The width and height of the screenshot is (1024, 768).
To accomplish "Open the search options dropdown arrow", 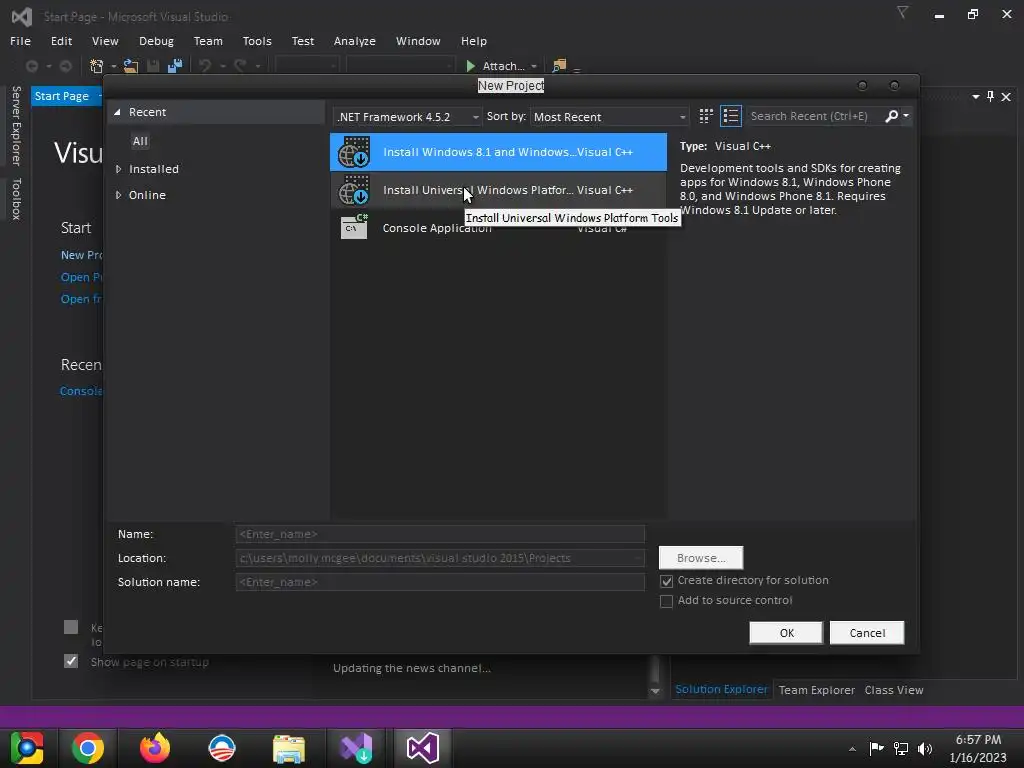I will point(906,116).
